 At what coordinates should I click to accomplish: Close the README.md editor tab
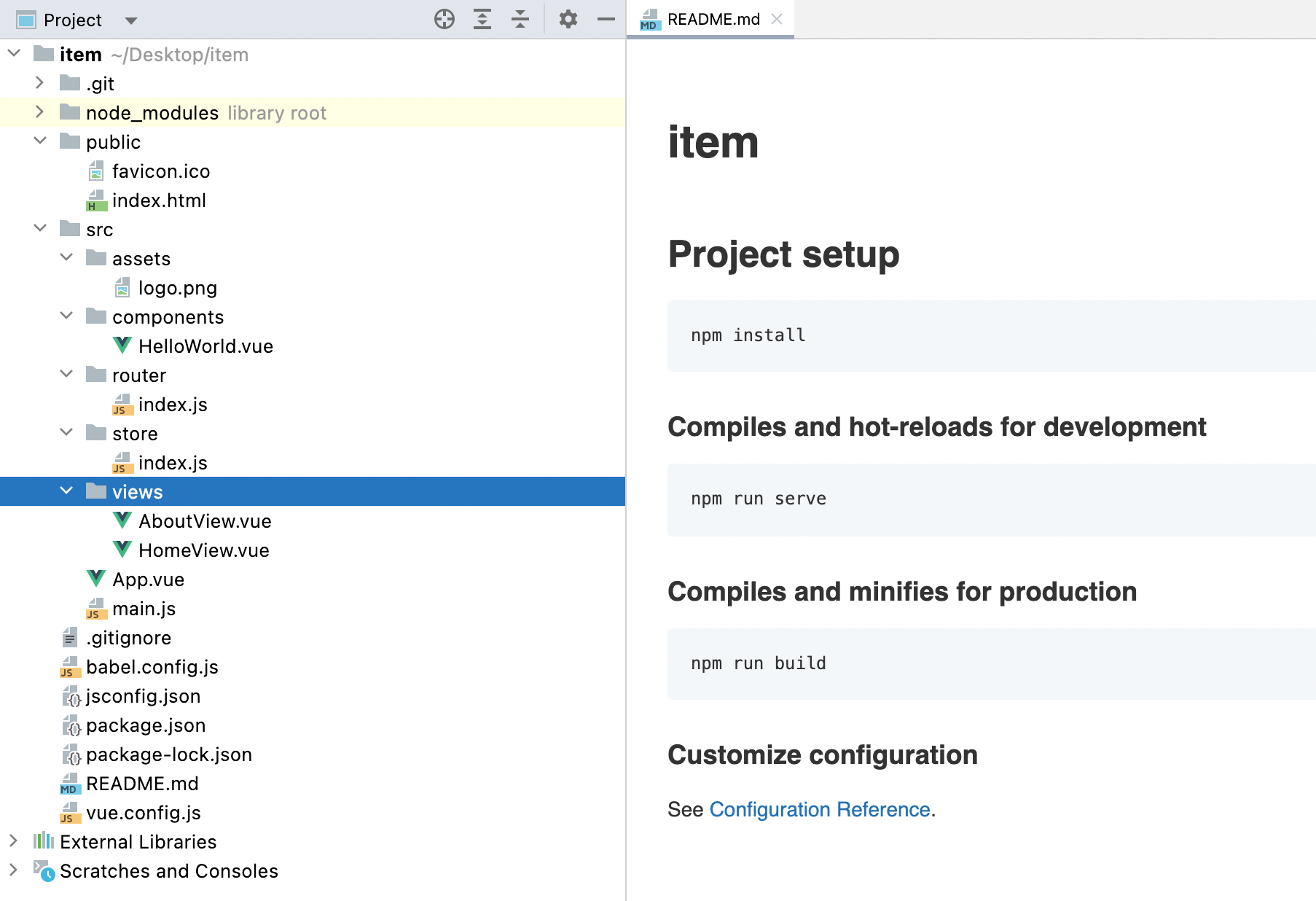click(x=777, y=19)
